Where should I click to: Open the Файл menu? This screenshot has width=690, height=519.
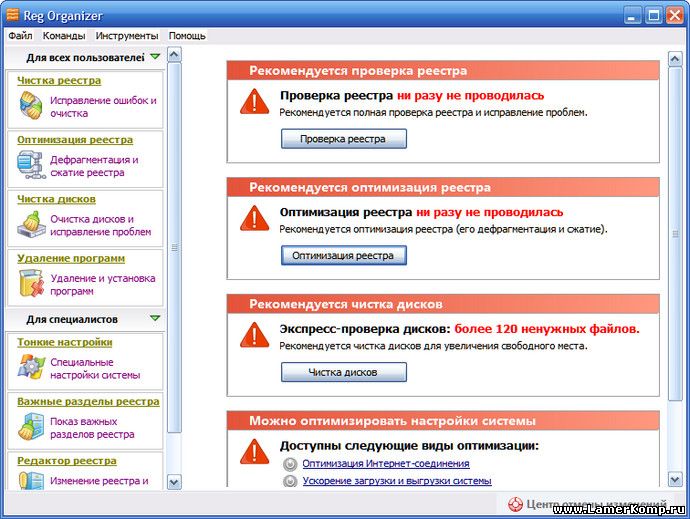(20, 35)
